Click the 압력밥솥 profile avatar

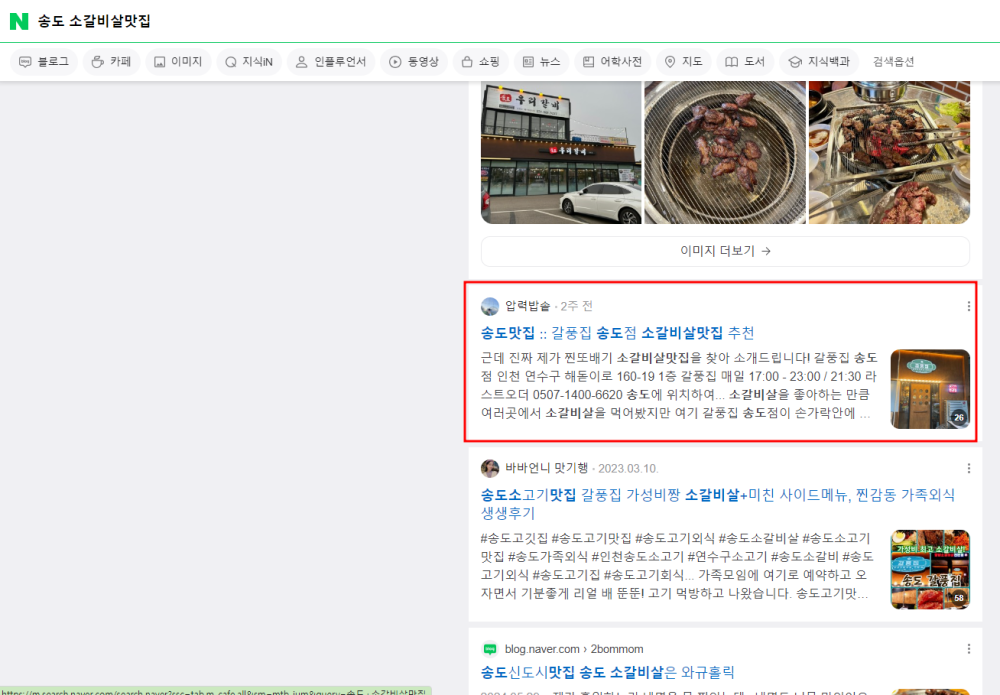[490, 306]
